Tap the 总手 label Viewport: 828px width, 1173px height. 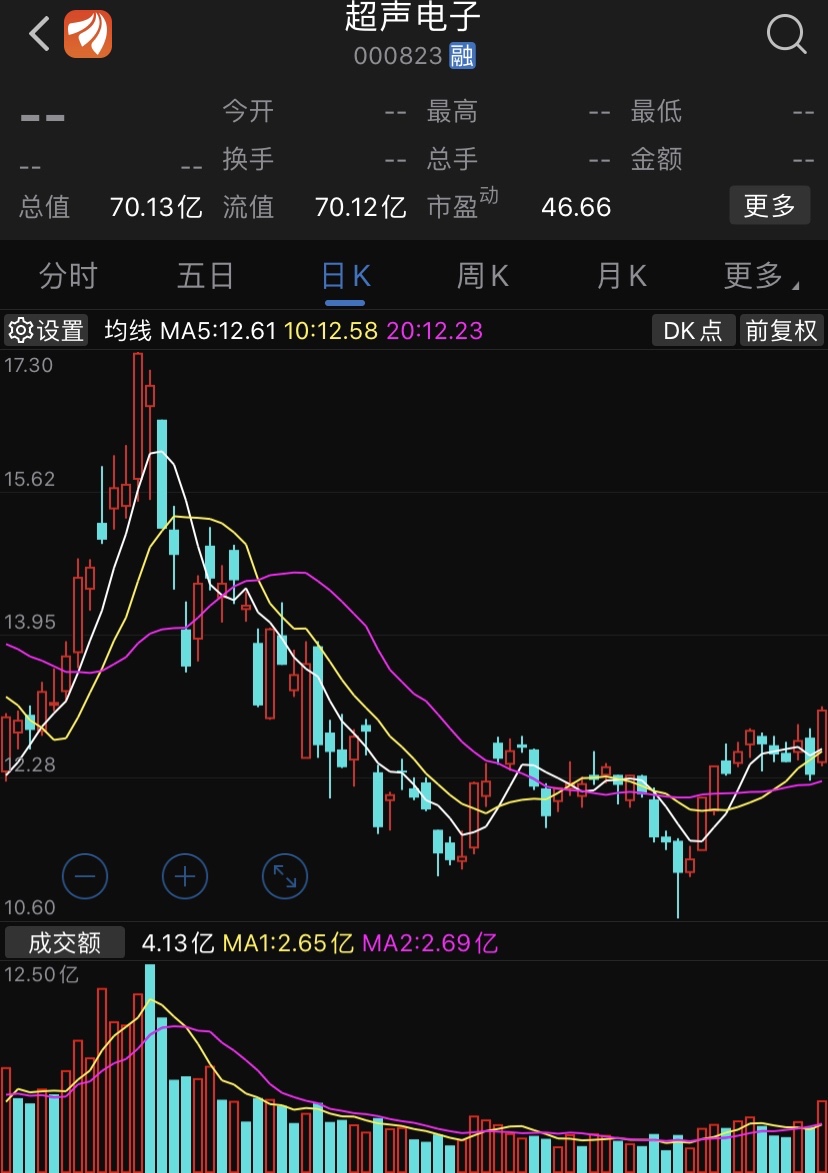452,159
